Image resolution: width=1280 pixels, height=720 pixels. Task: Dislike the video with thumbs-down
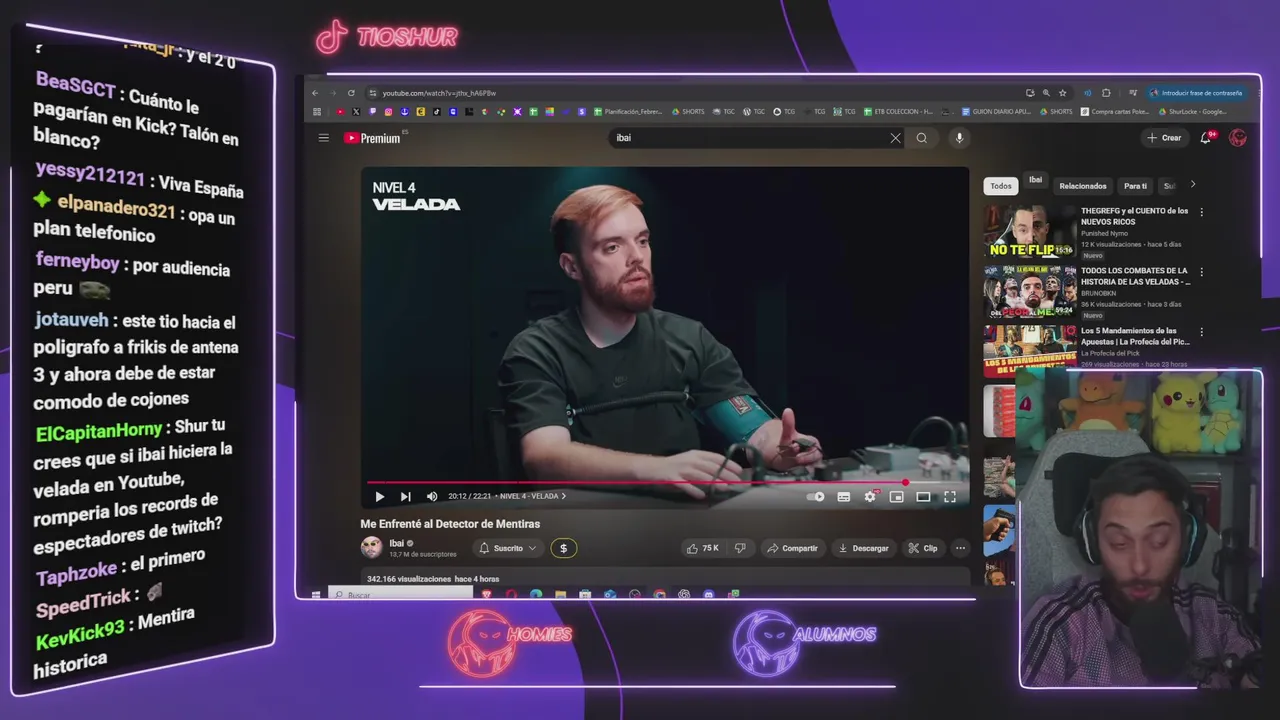(740, 548)
